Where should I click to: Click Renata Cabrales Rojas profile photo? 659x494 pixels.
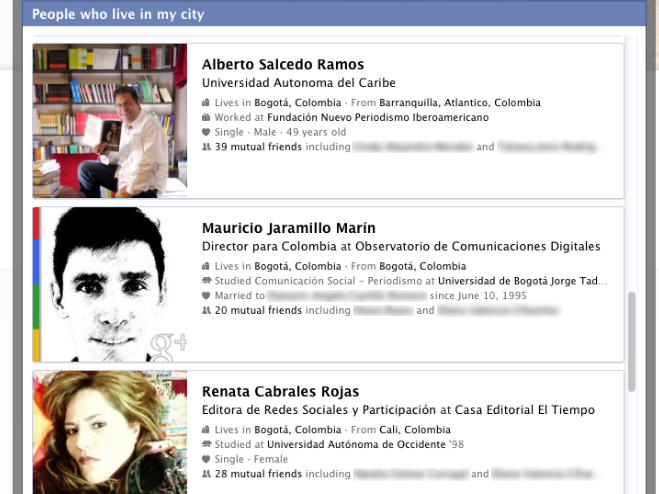pyautogui.click(x=110, y=432)
